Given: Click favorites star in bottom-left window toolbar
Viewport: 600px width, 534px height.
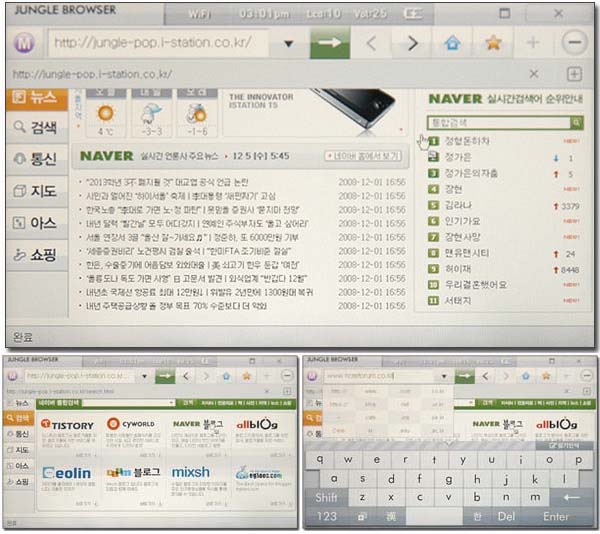Looking at the screenshot, I should (247, 376).
